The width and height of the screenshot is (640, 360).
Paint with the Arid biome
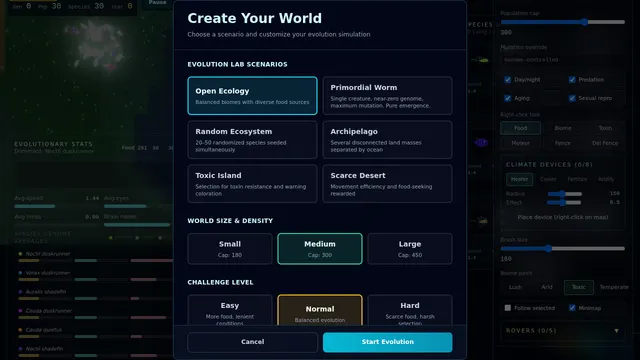pyautogui.click(x=547, y=287)
